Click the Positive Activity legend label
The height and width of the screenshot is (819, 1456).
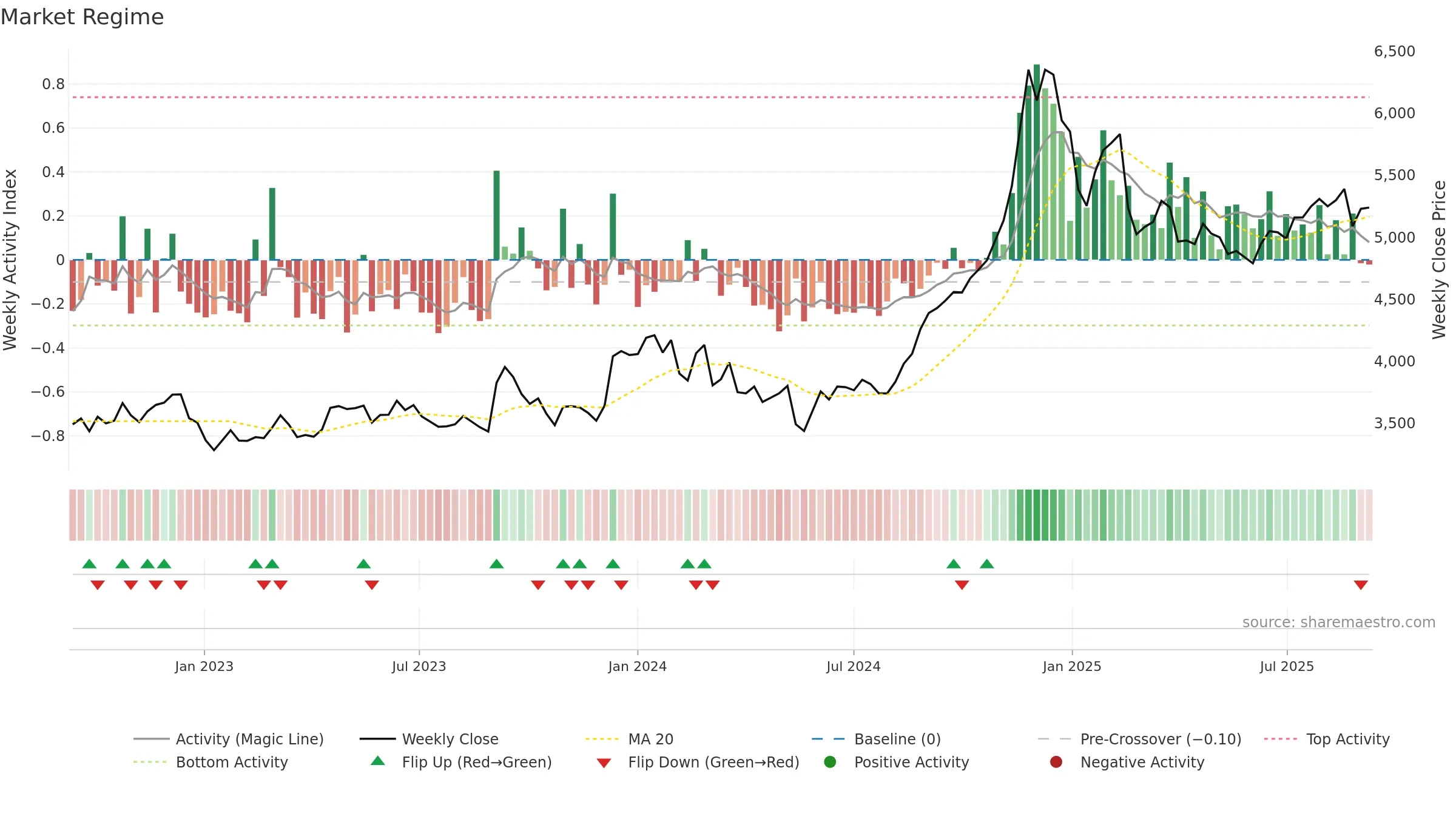coord(911,762)
